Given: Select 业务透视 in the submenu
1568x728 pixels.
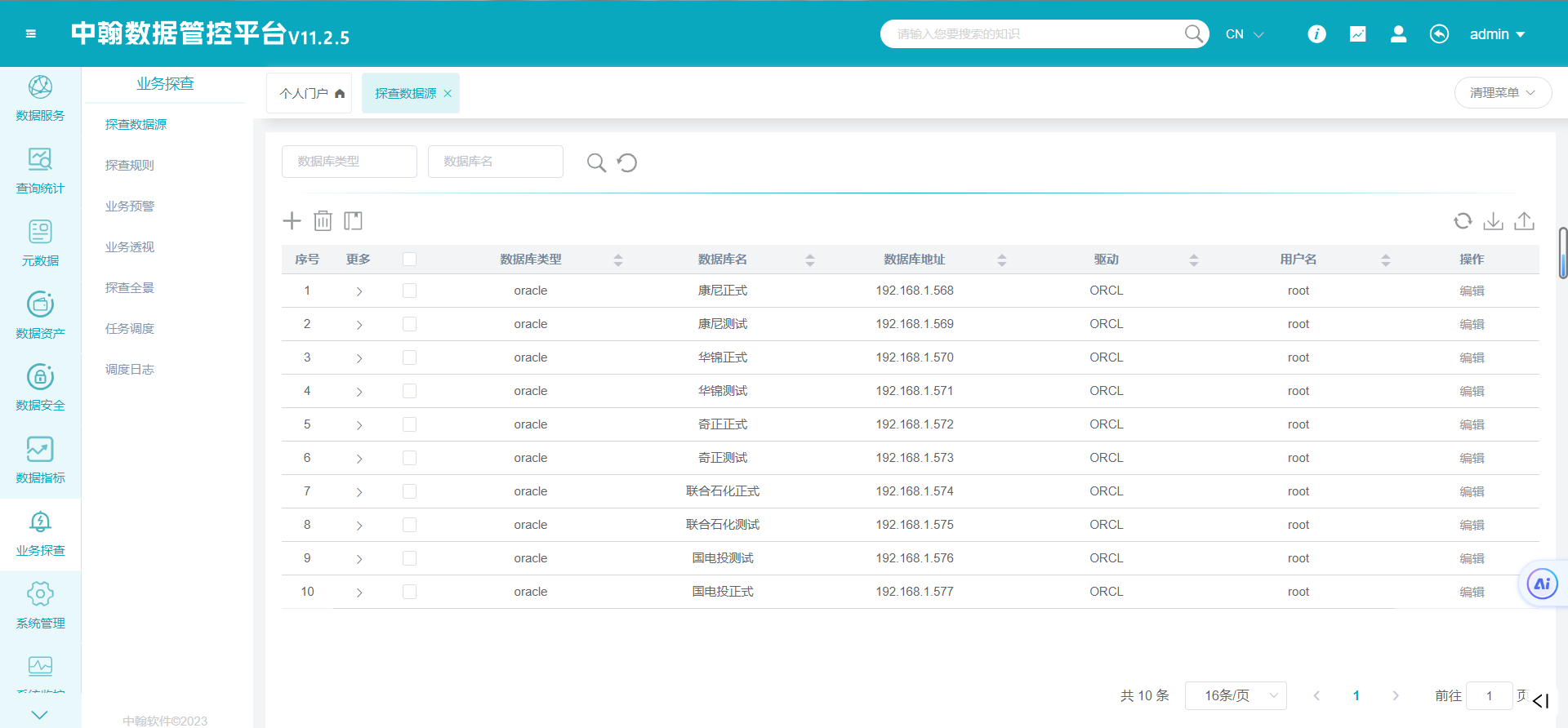Looking at the screenshot, I should pos(129,246).
